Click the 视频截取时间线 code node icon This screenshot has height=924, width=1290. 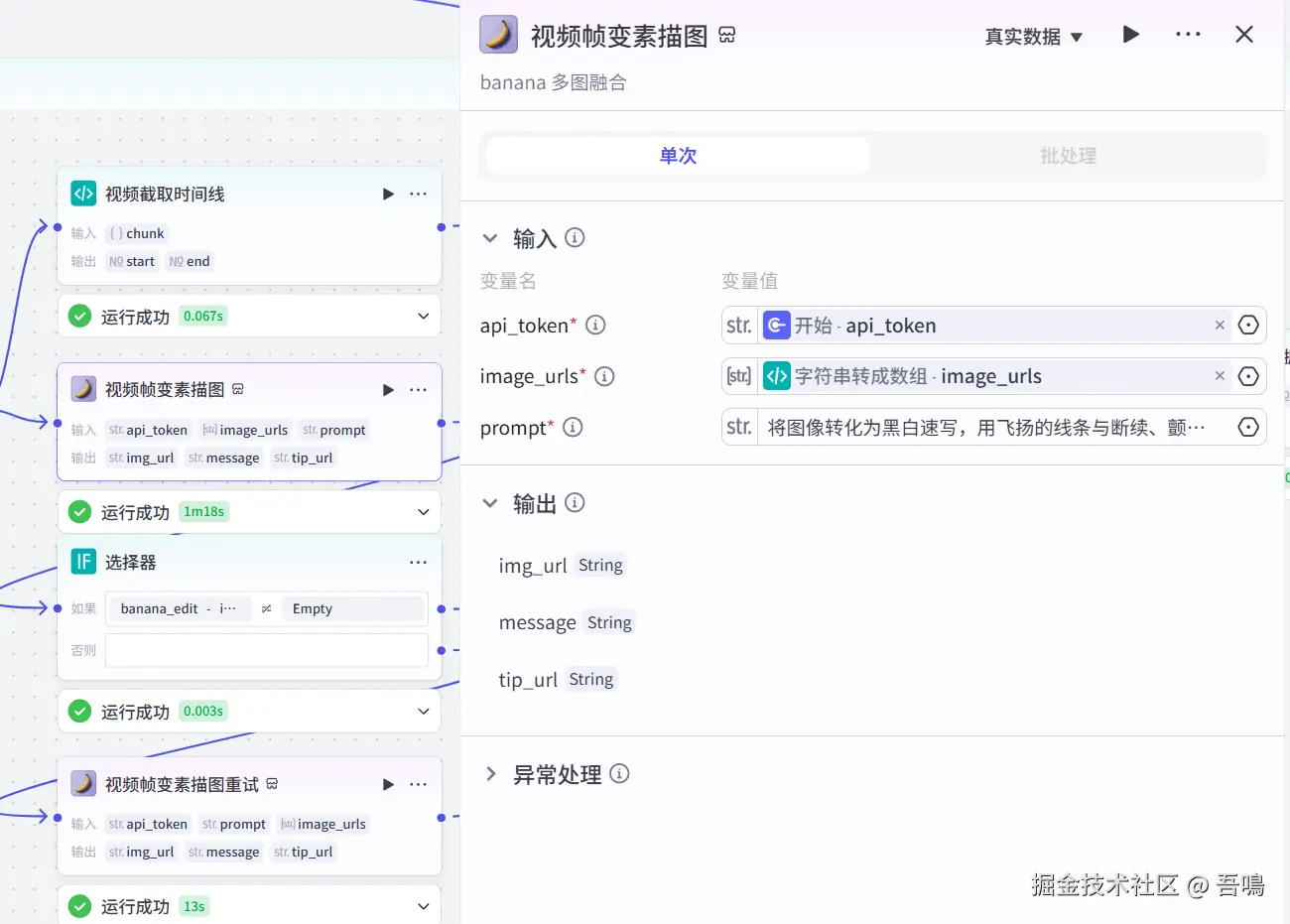tap(83, 194)
